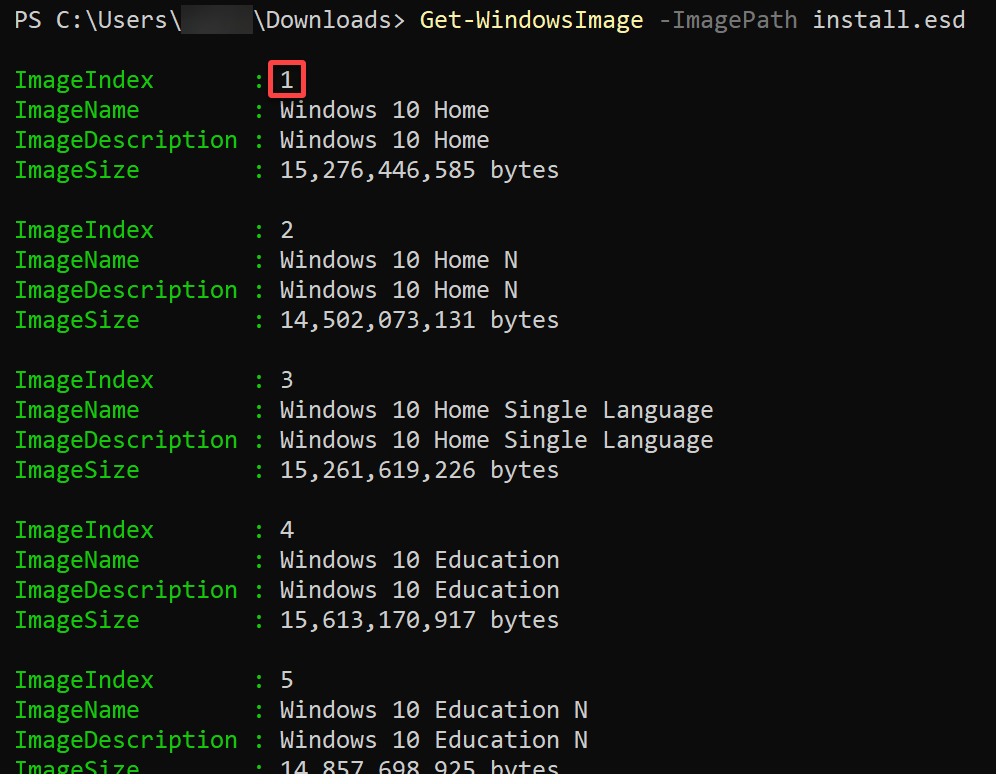Select the ImageIndex value "3"
This screenshot has height=774, width=996.
[x=287, y=380]
